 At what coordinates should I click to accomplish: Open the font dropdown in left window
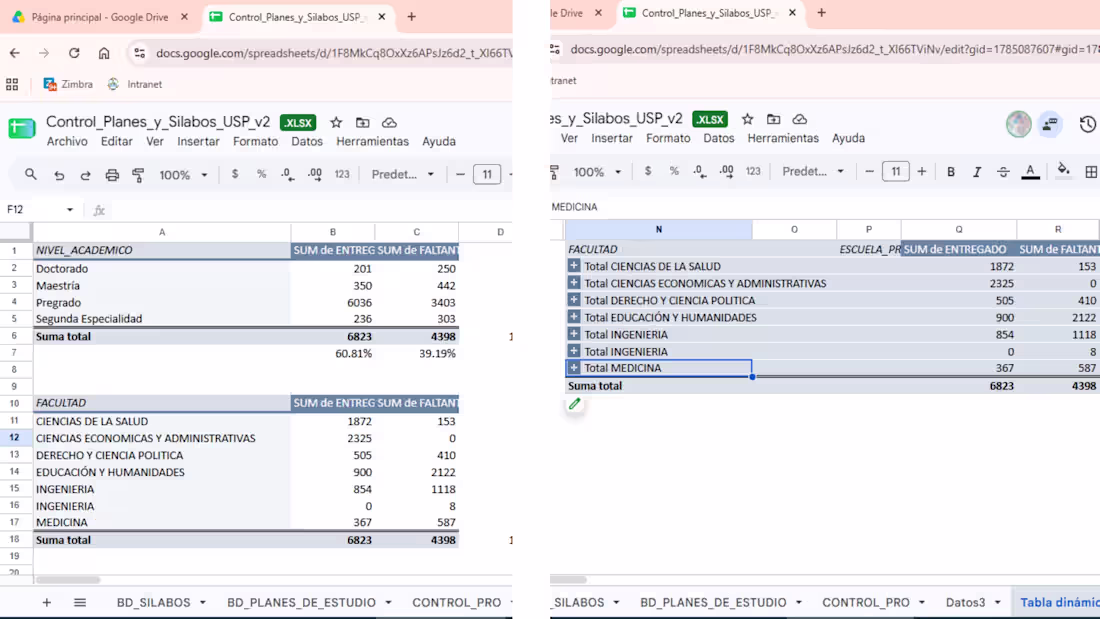pos(403,174)
